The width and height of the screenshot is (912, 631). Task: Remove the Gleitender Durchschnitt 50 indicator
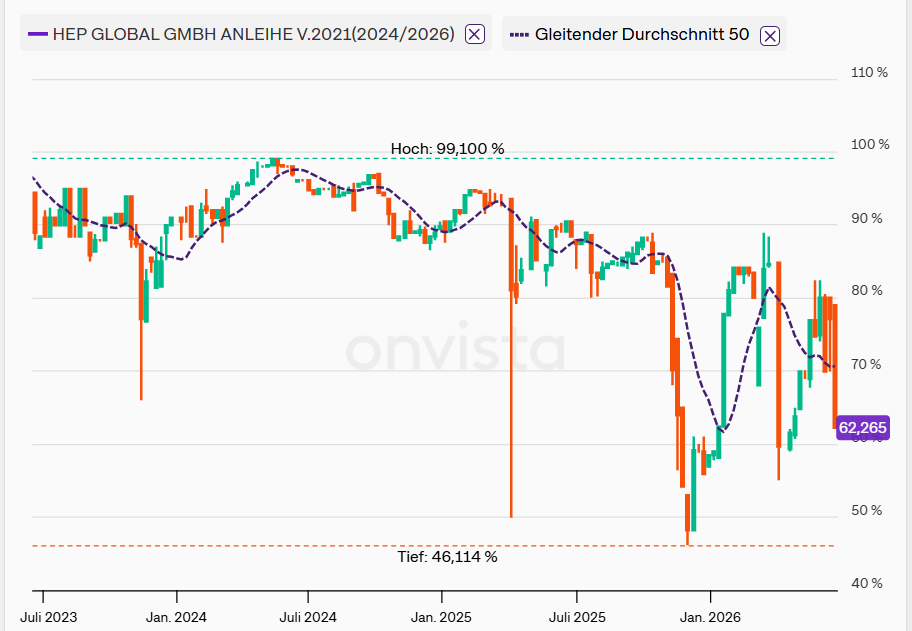pyautogui.click(x=770, y=35)
